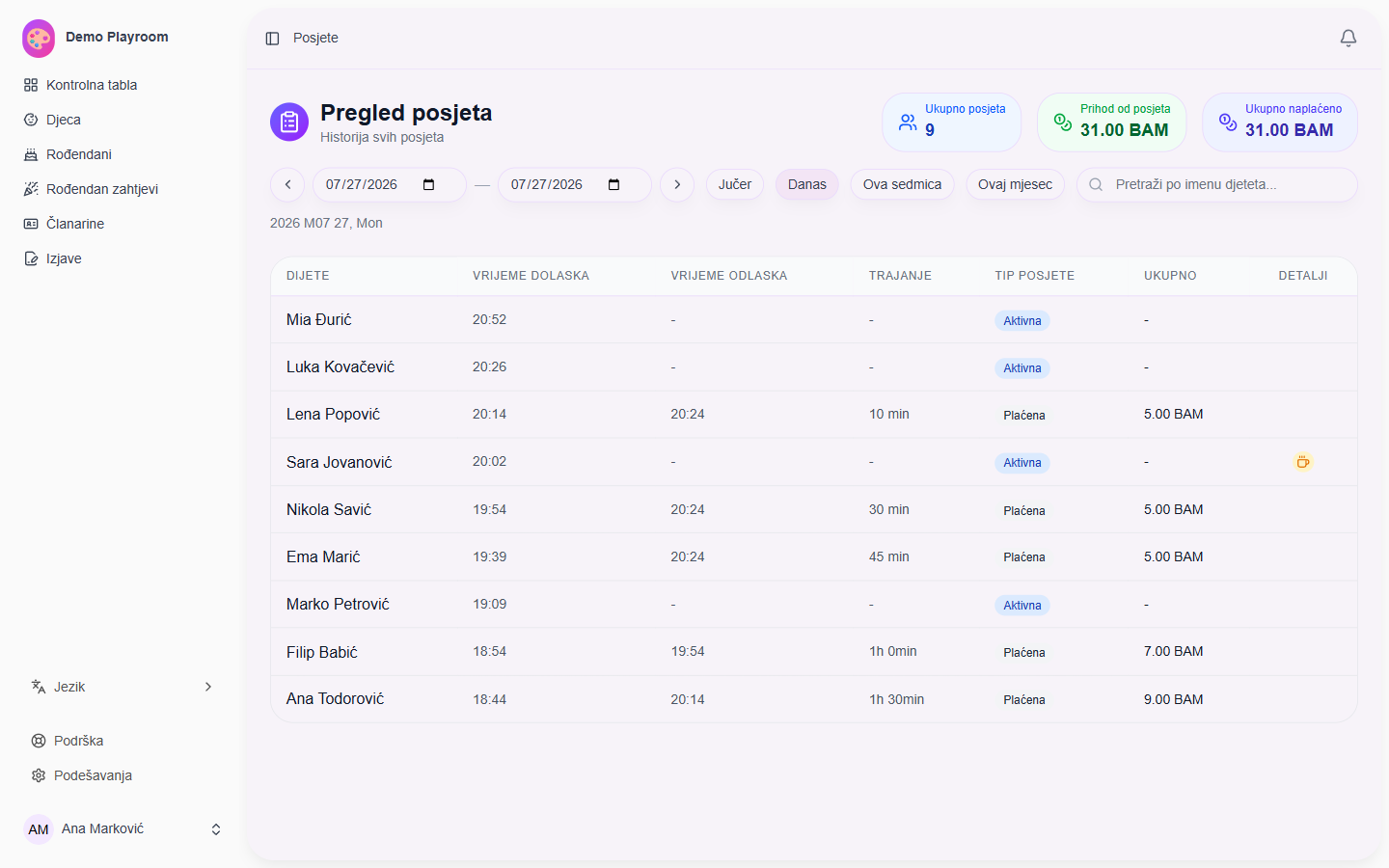This screenshot has height=868, width=1389.
Task: Open the Rođendani page
Action: pyautogui.click(x=122, y=154)
